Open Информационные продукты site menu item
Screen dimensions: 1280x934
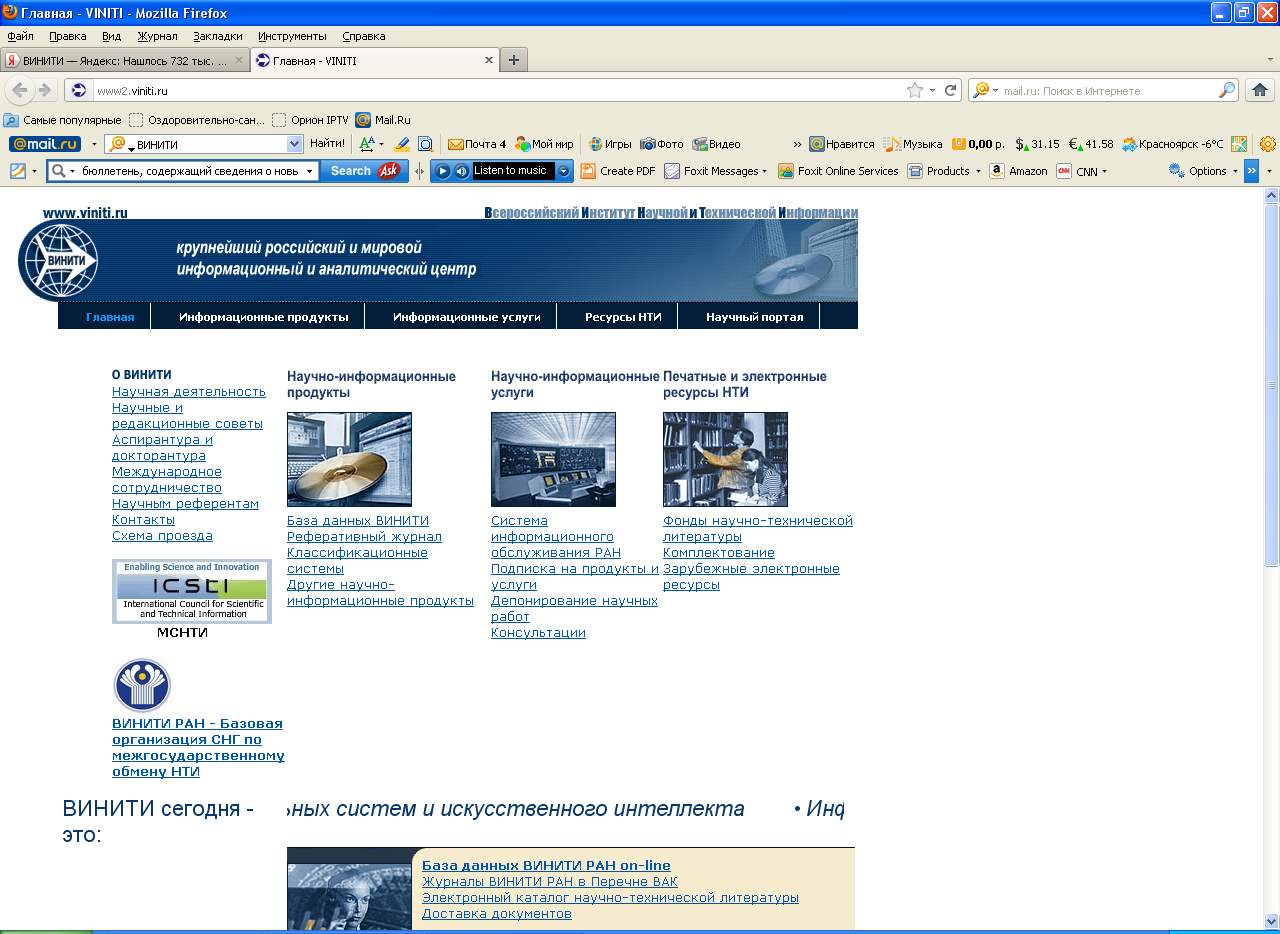[x=264, y=317]
